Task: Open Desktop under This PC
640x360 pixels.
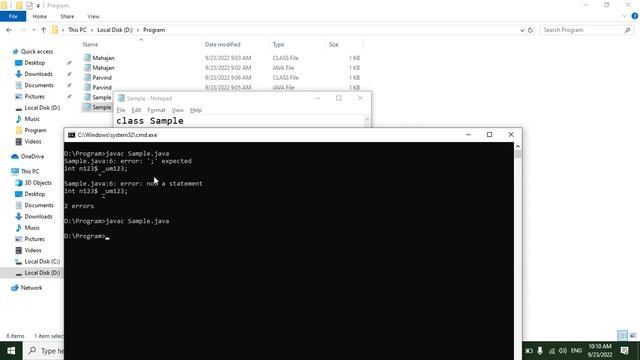Action: tap(34, 194)
